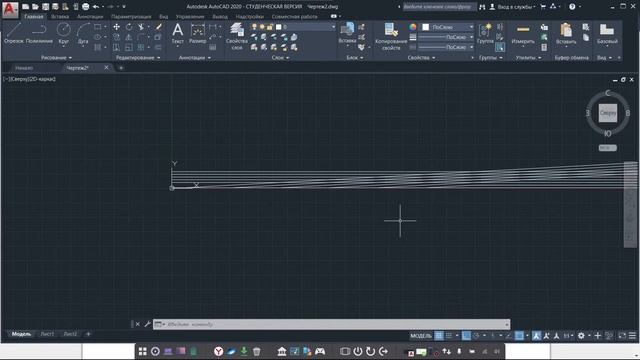Expand the Аннотации panel
This screenshot has width=640, height=360.
pos(195,58)
